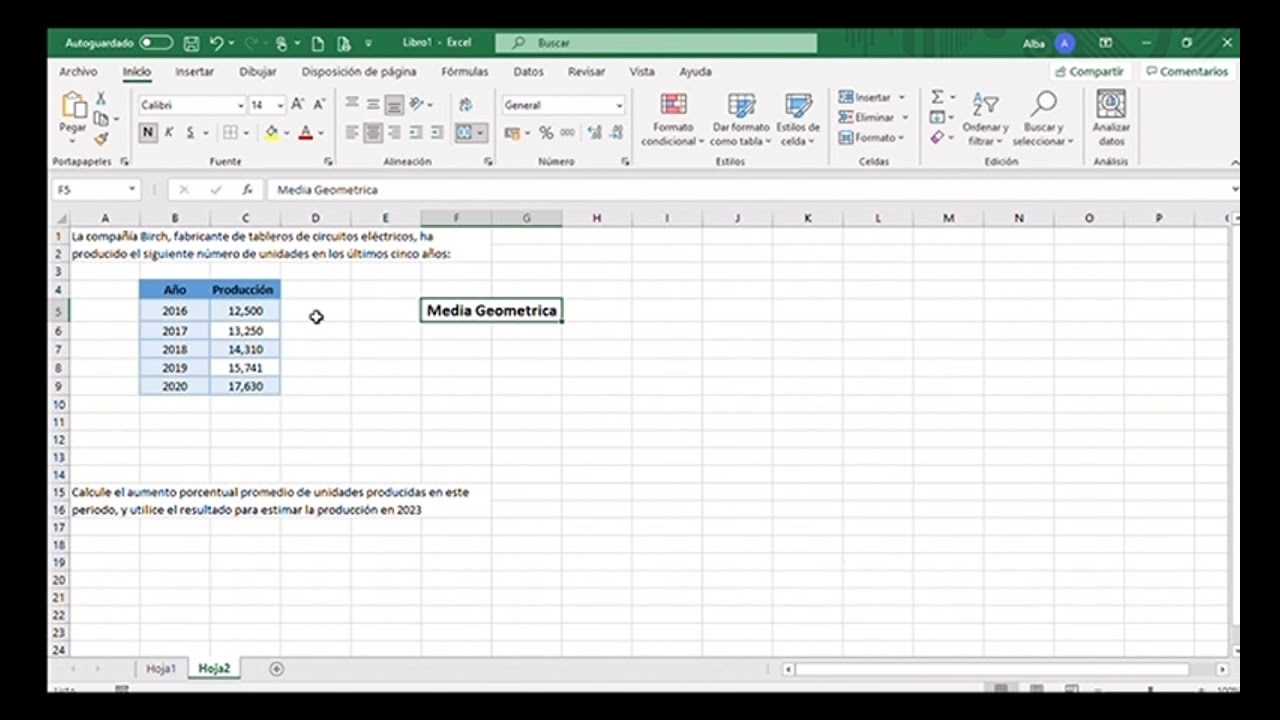This screenshot has height=720, width=1280.
Task: Increase decimal places
Action: [594, 132]
